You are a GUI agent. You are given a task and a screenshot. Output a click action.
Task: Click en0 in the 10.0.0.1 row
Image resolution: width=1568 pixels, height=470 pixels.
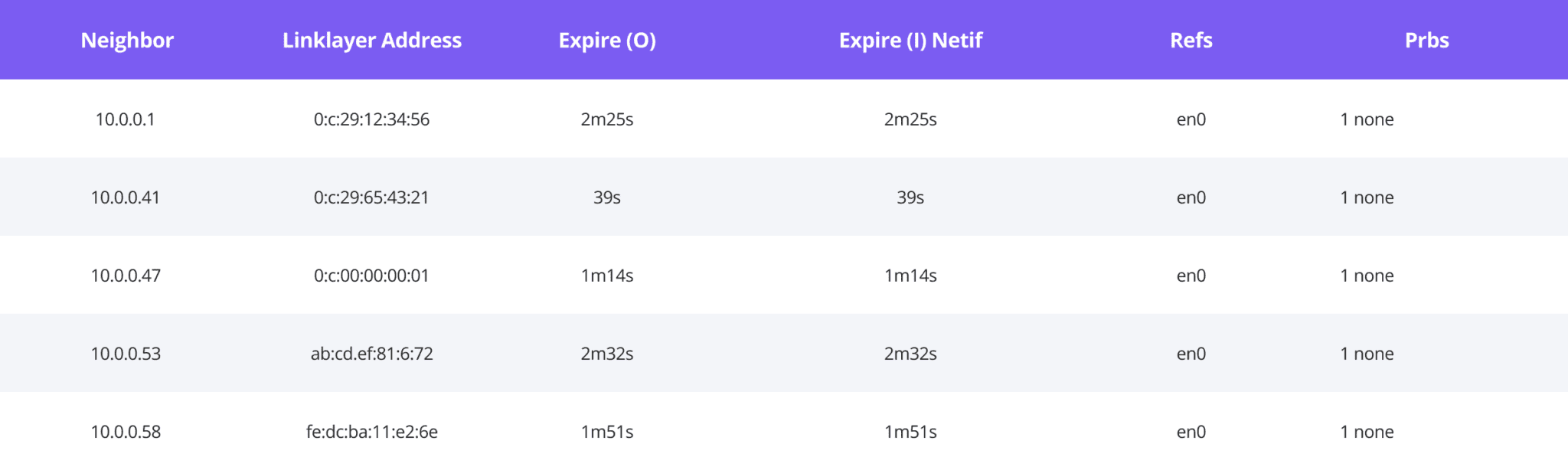pyautogui.click(x=1191, y=119)
